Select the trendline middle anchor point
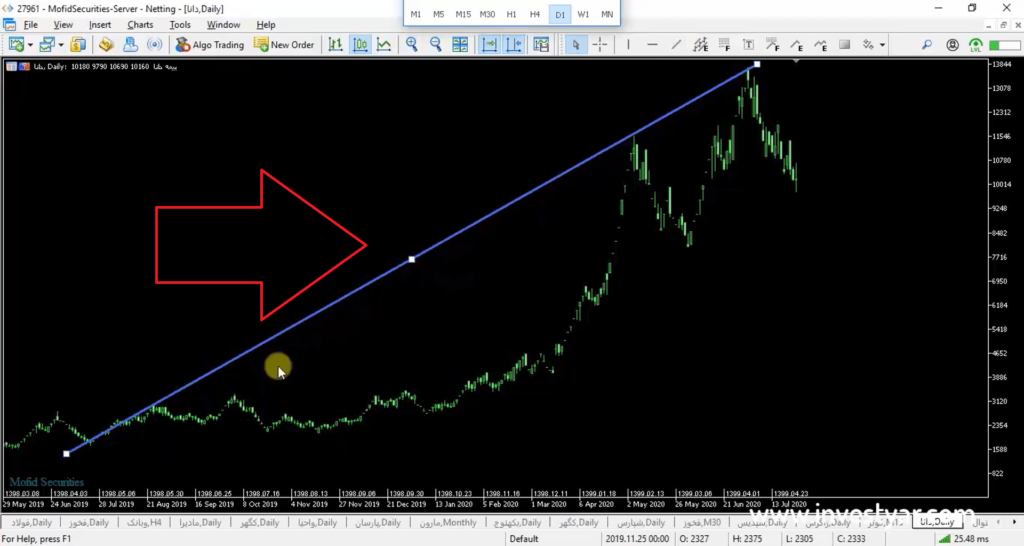Screen dimensions: 1024x546 coord(411,259)
